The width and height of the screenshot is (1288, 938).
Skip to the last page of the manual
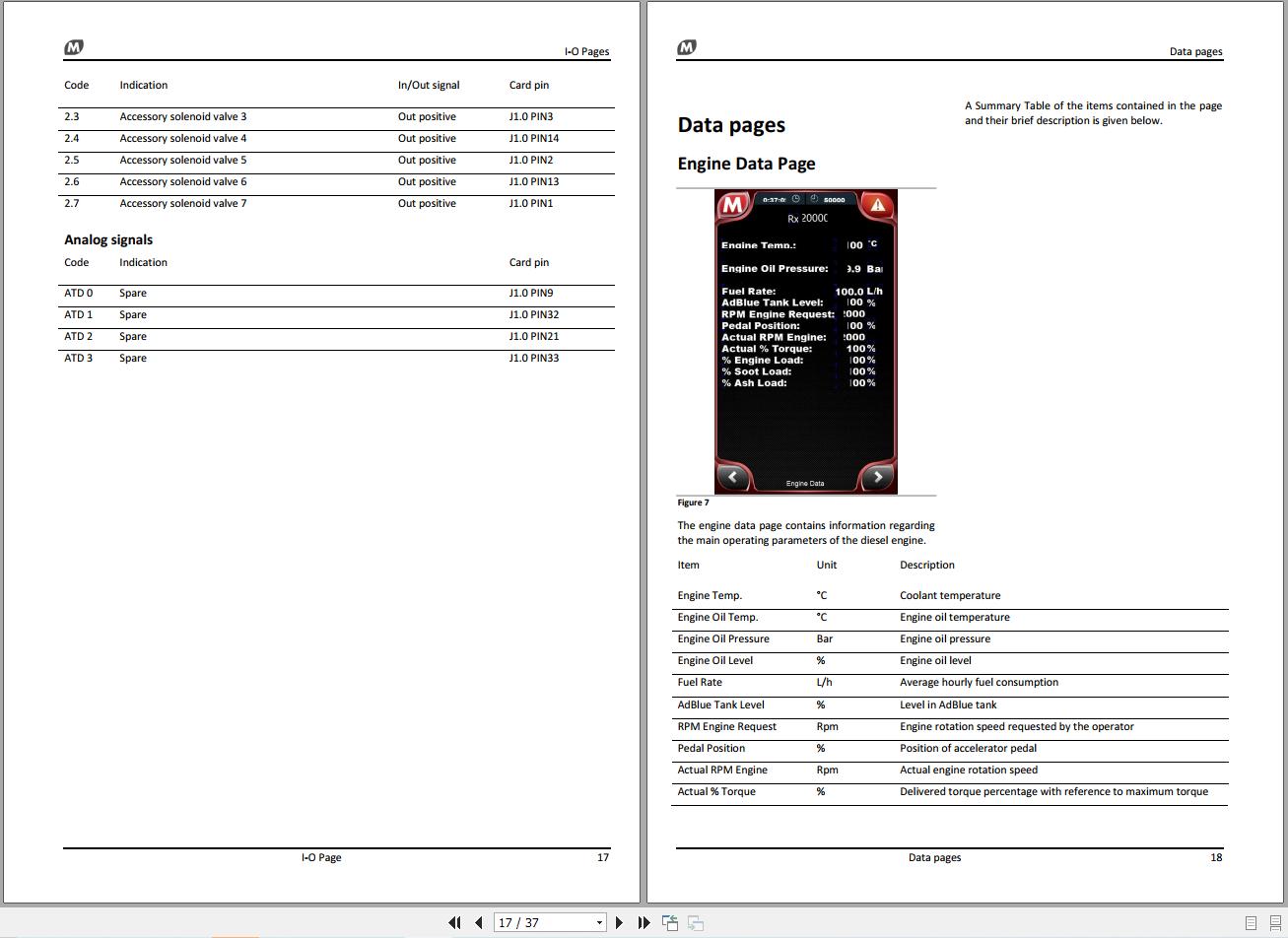[x=644, y=922]
